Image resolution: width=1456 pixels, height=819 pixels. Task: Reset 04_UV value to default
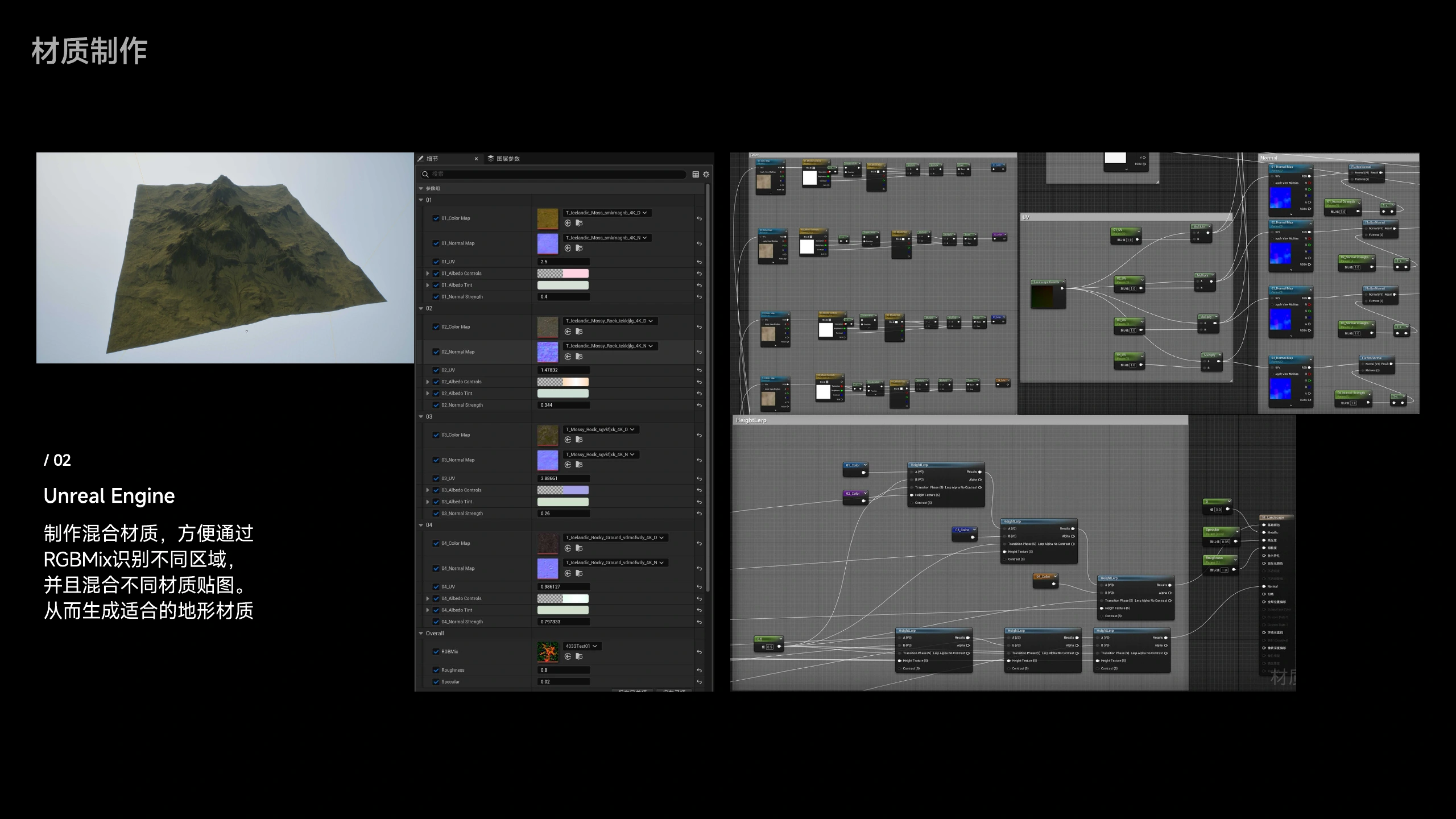[699, 587]
